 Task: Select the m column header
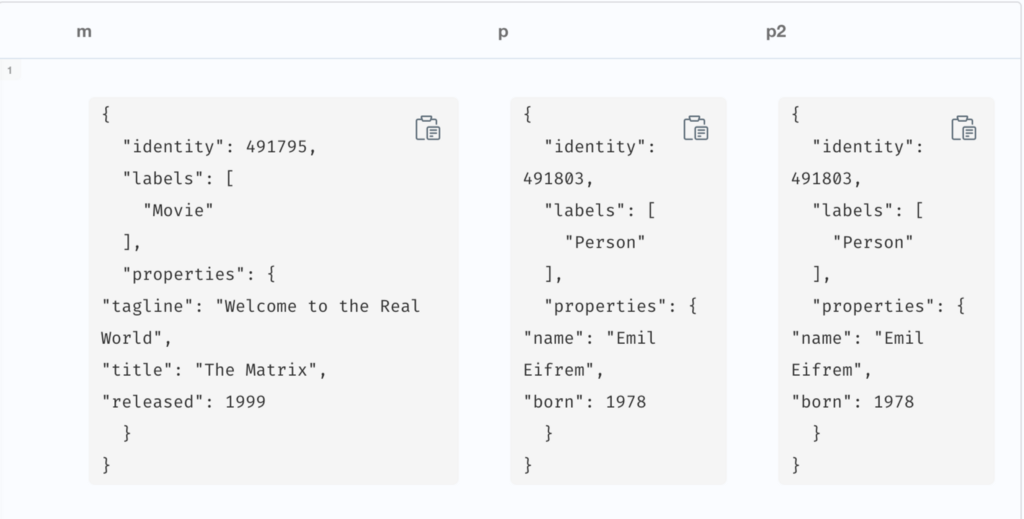click(x=84, y=32)
